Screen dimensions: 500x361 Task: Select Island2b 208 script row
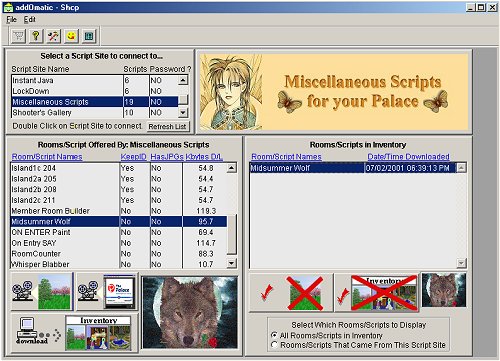(x=119, y=189)
